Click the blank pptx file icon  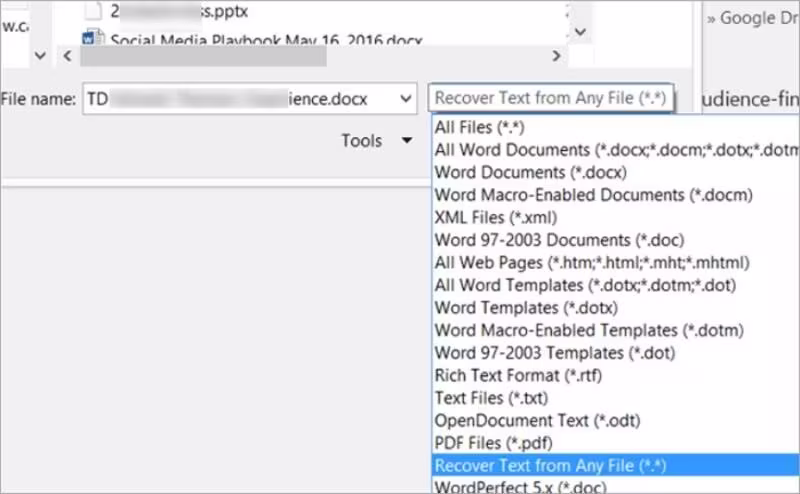coord(93,10)
